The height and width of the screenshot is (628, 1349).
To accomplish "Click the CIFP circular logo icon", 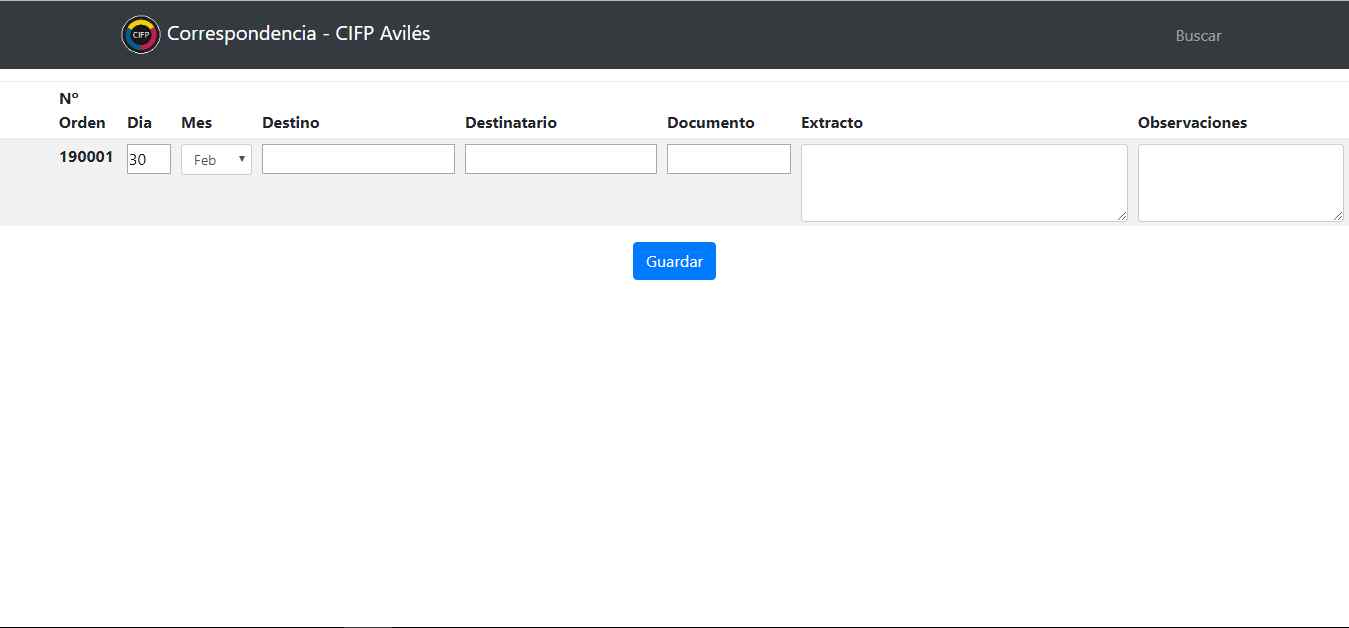I will pos(140,35).
